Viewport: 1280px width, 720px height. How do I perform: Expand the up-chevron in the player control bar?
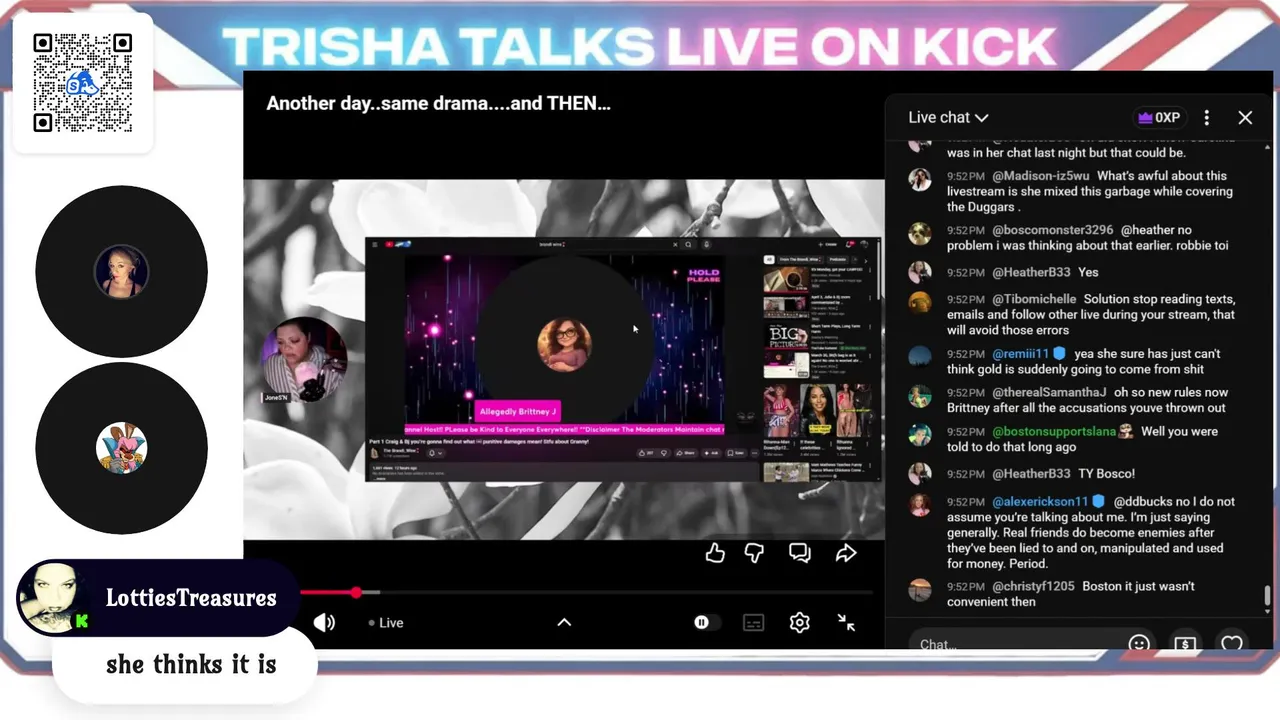(x=564, y=622)
